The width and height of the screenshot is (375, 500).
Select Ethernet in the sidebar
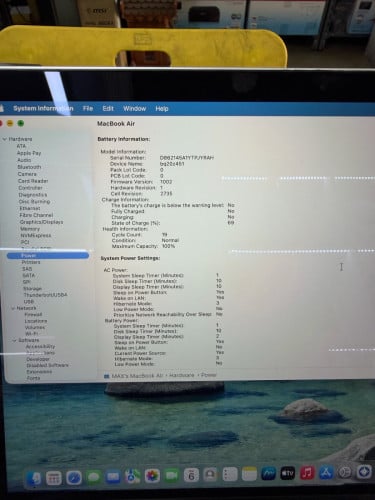tap(30, 208)
